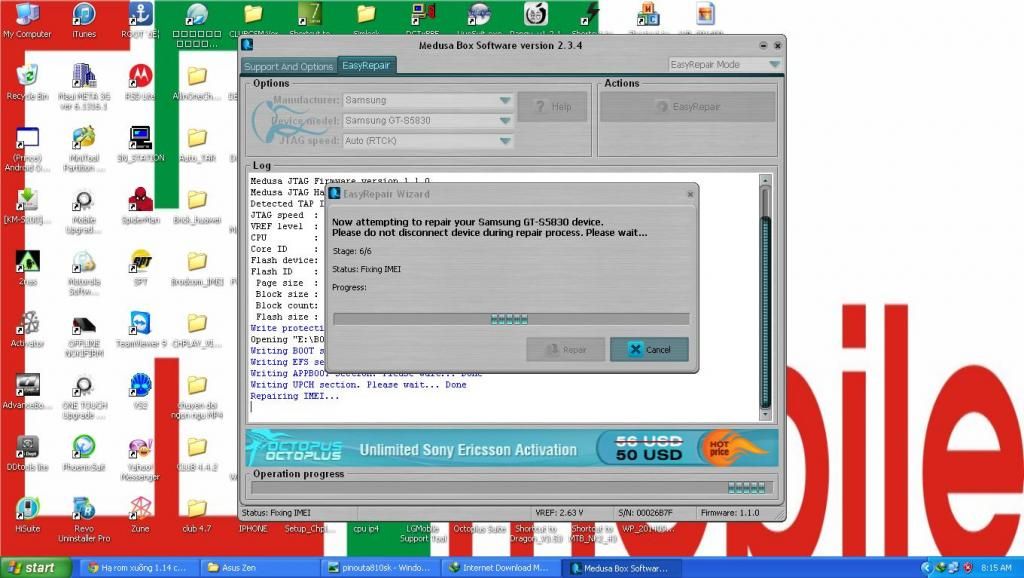Click the taskbar clock showing 8:15 AM
Image resolution: width=1024 pixels, height=578 pixels.
click(x=995, y=568)
